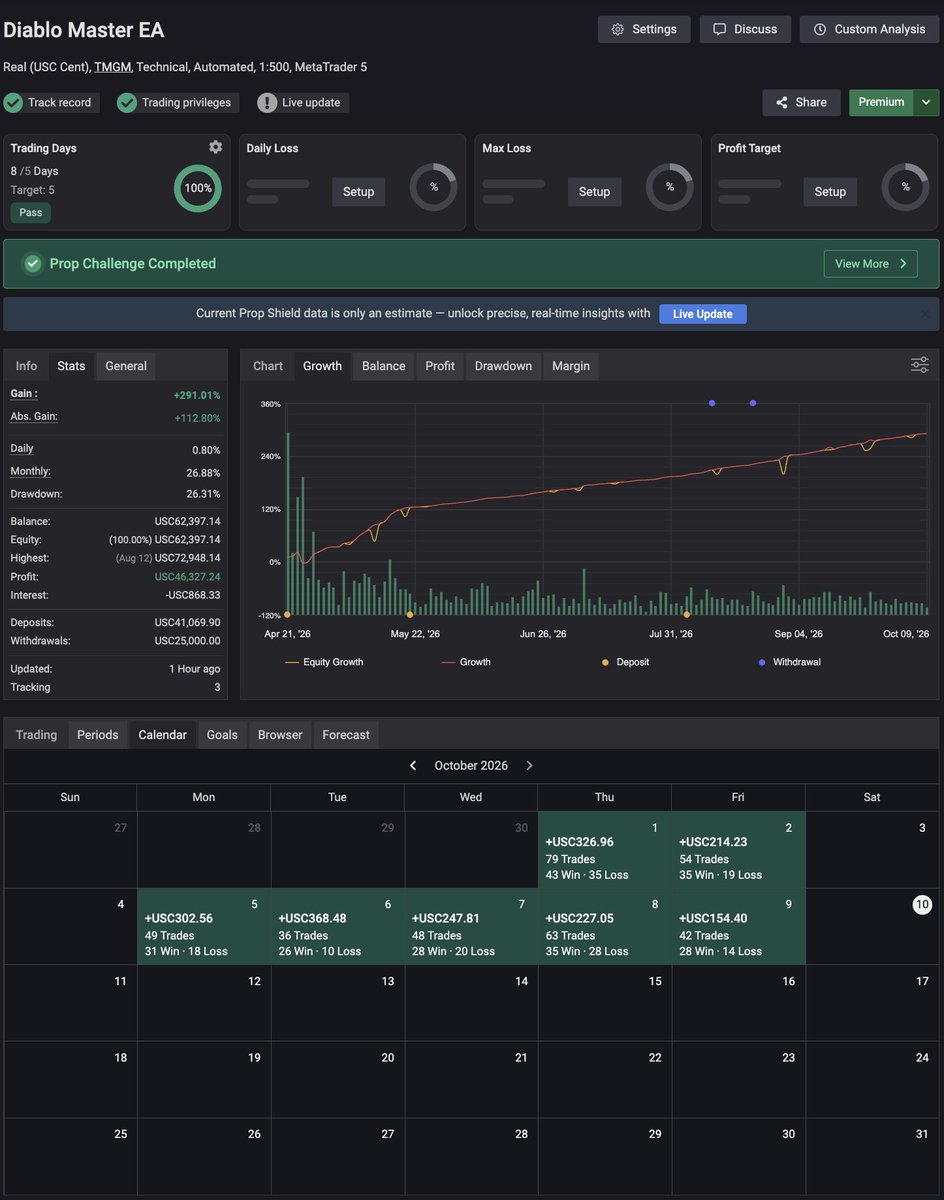Click the first blue withdrawal marker on chart
The height and width of the screenshot is (1200, 944).
pos(712,403)
